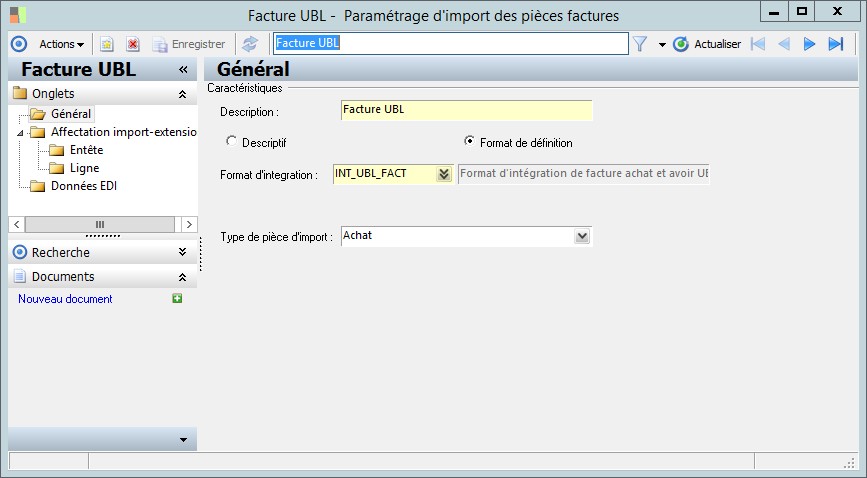The width and height of the screenshot is (867, 478).
Task: Click the red delete record icon
Action: click(132, 44)
